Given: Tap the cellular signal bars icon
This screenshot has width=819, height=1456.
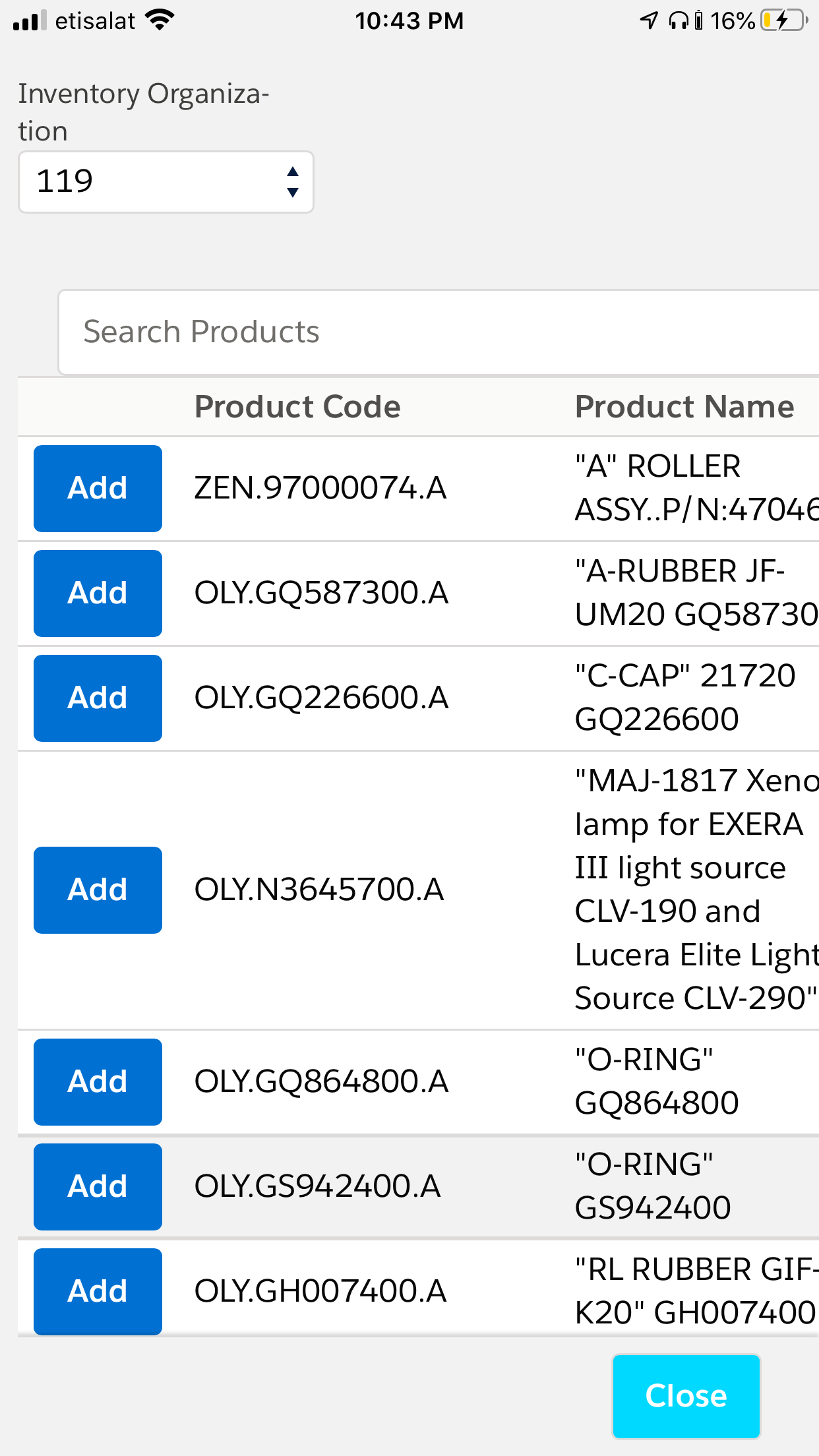Looking at the screenshot, I should click(30, 20).
